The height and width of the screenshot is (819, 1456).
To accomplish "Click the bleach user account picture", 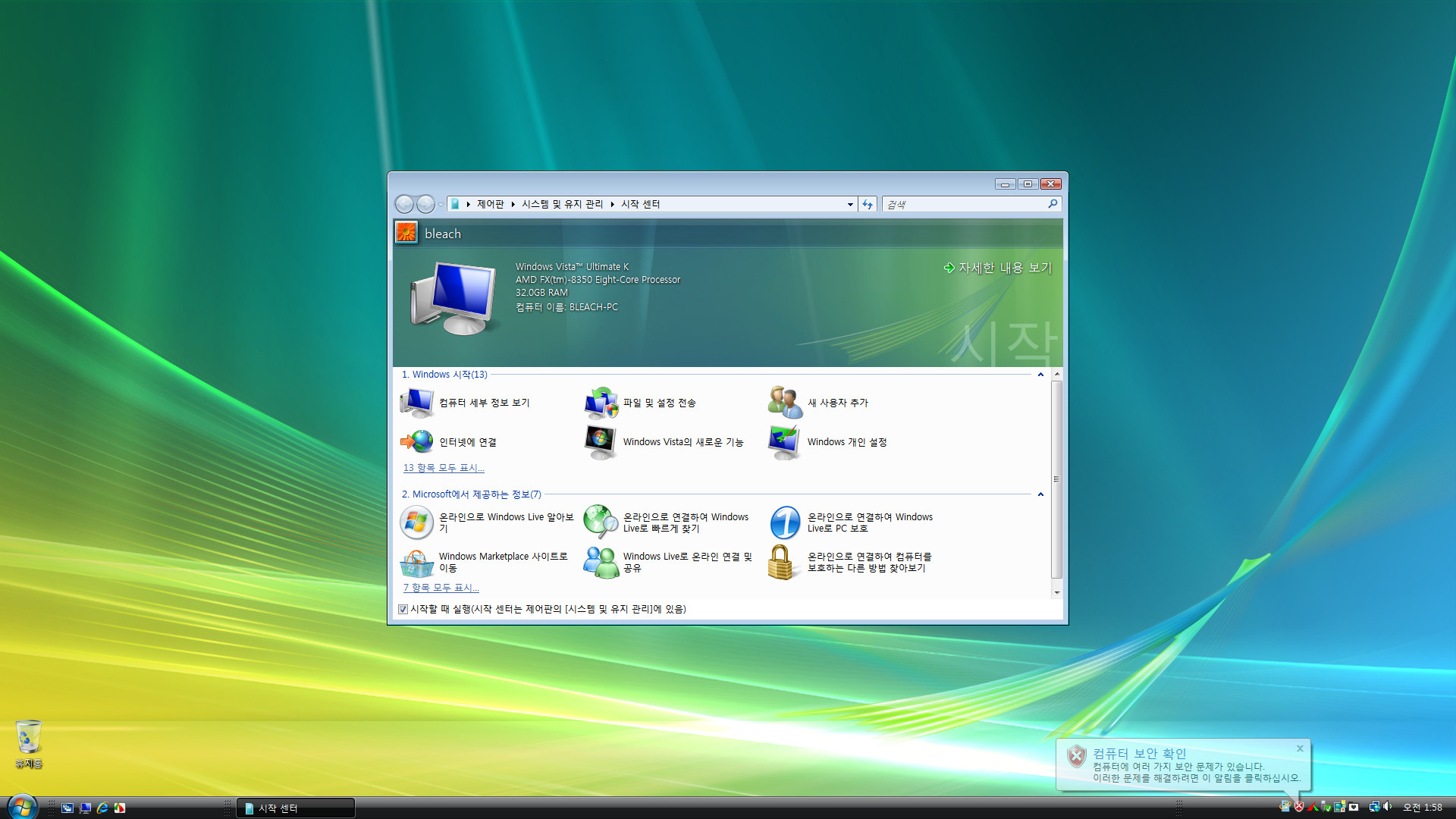I will [406, 232].
